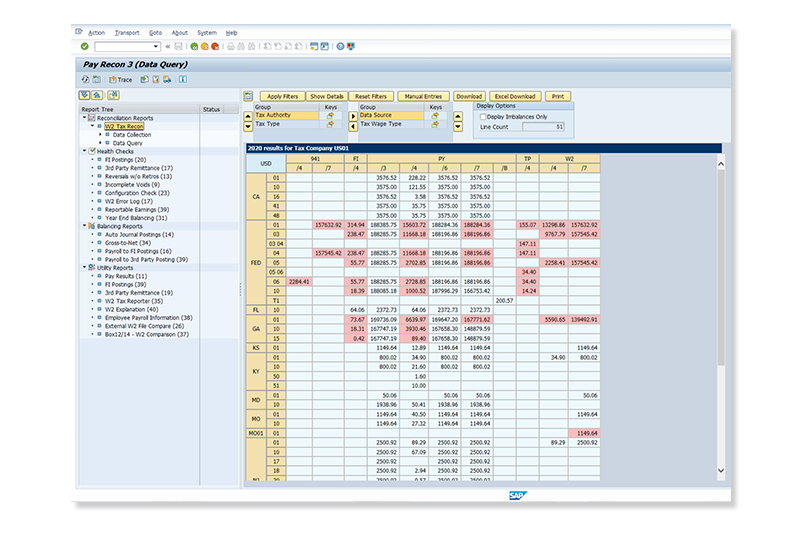The height and width of the screenshot is (534, 800).
Task: Select FI Postings (20) under Health Checks
Action: coord(126,160)
